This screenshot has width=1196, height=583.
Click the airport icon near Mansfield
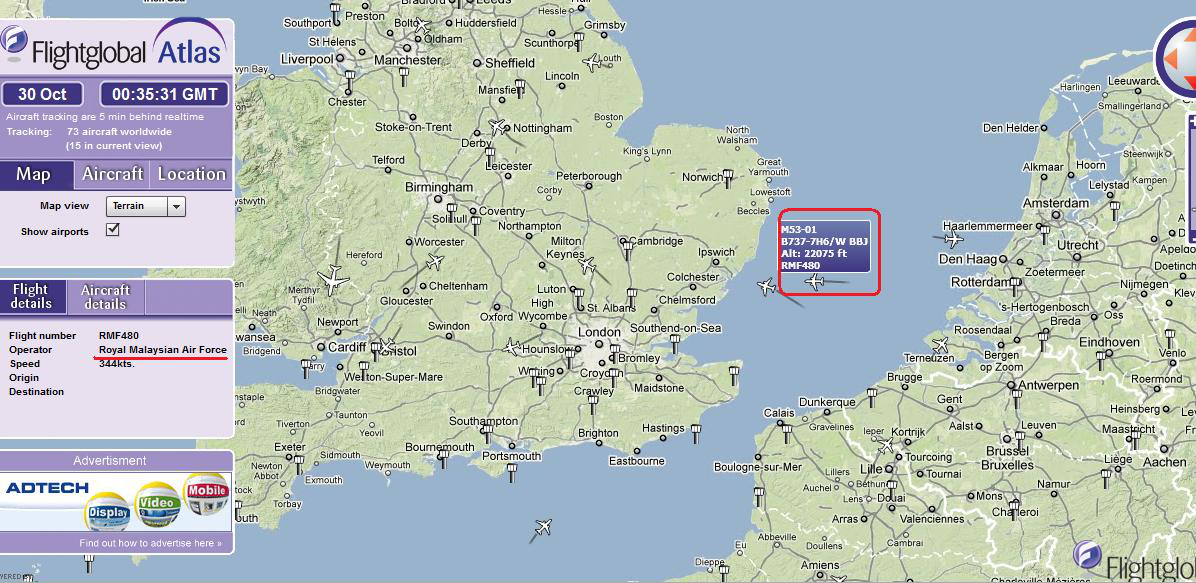(x=519, y=88)
